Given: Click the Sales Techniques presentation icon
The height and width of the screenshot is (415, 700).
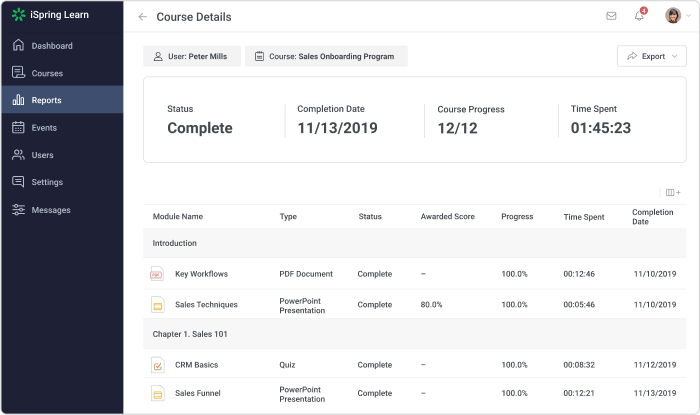Looking at the screenshot, I should (x=158, y=305).
